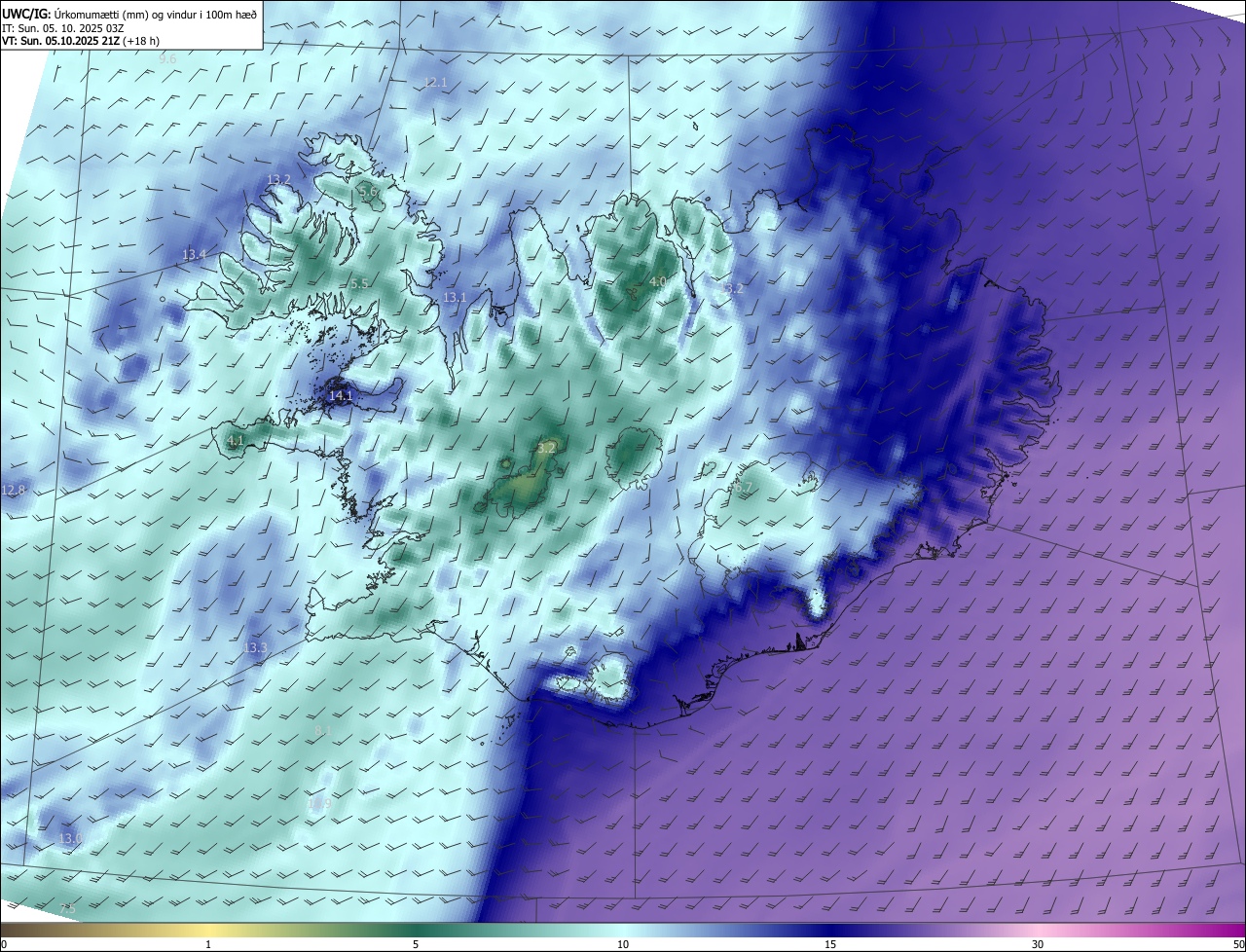The image size is (1246, 952).
Task: Select the 12.8 value label
Action: [x=13, y=490]
